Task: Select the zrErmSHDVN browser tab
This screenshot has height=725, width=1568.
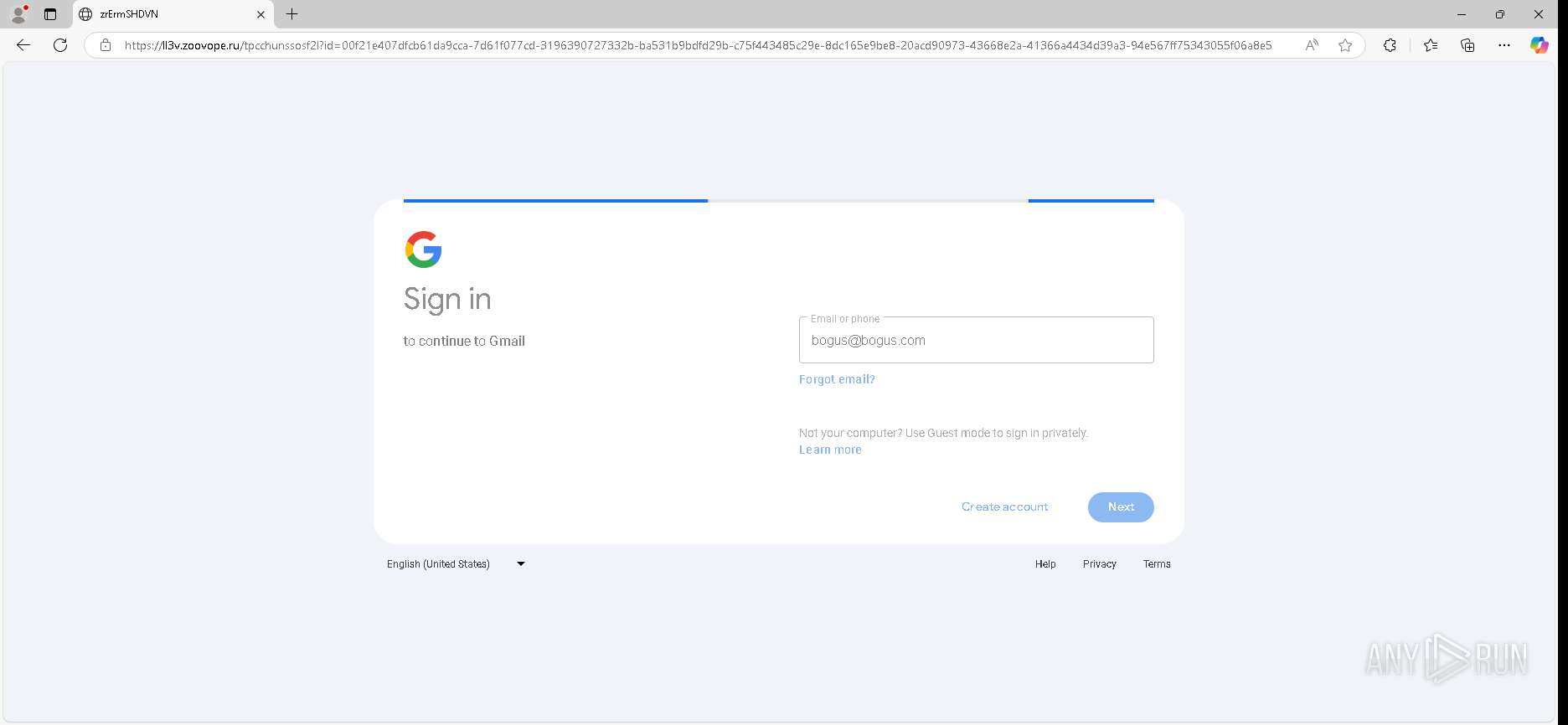Action: coord(173,14)
